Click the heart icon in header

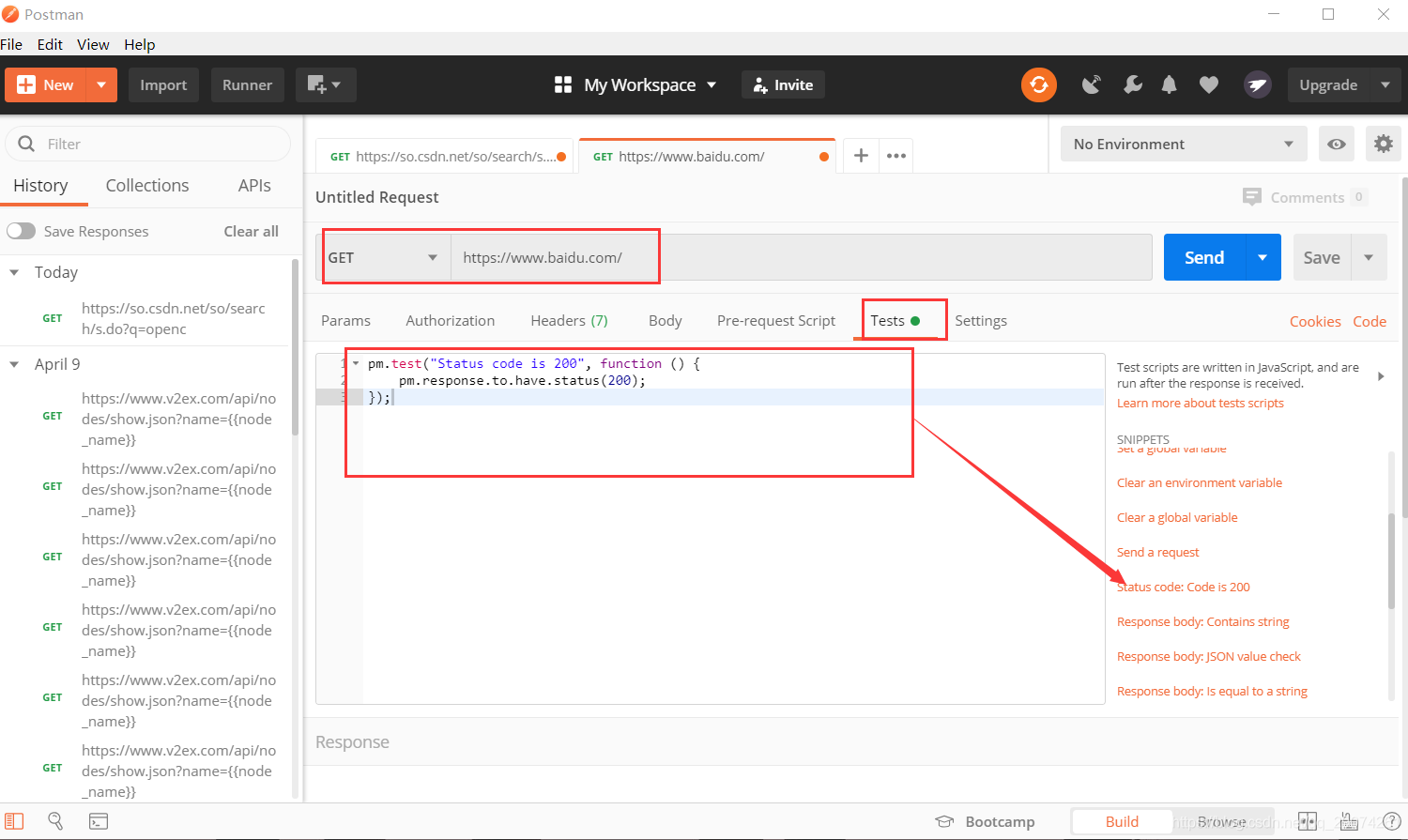1209,84
